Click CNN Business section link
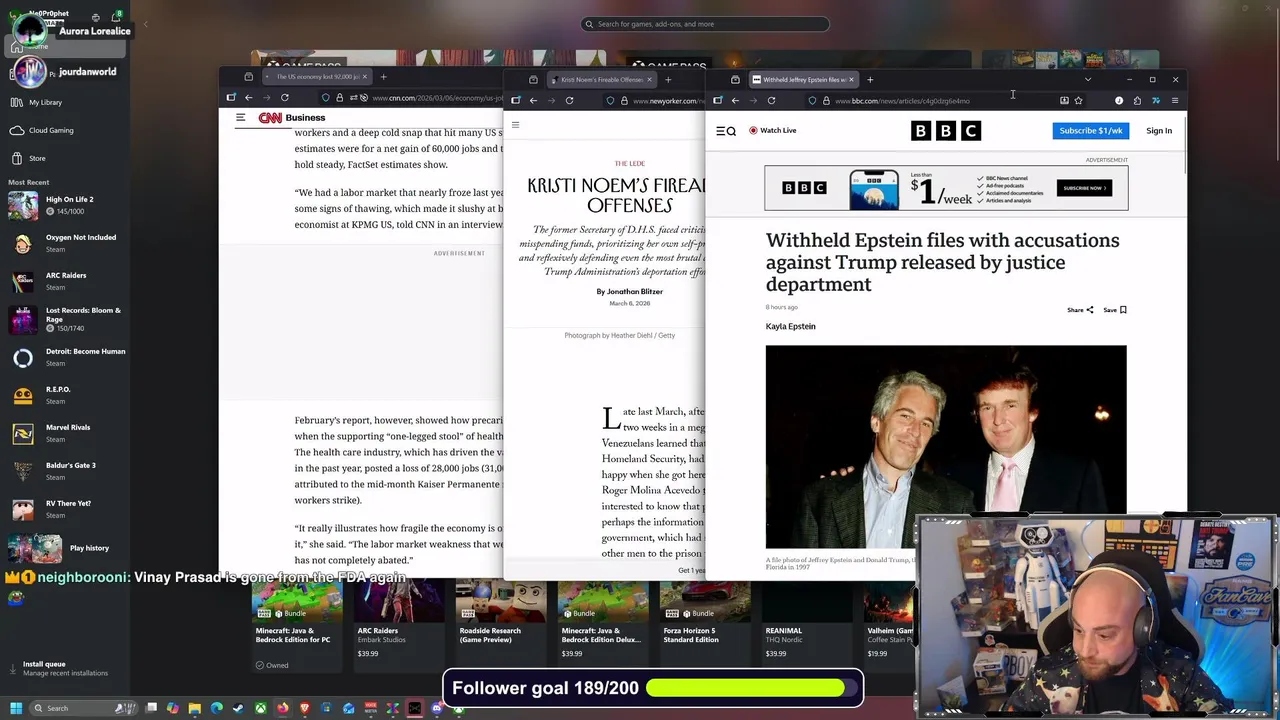The image size is (1280, 720). point(305,117)
